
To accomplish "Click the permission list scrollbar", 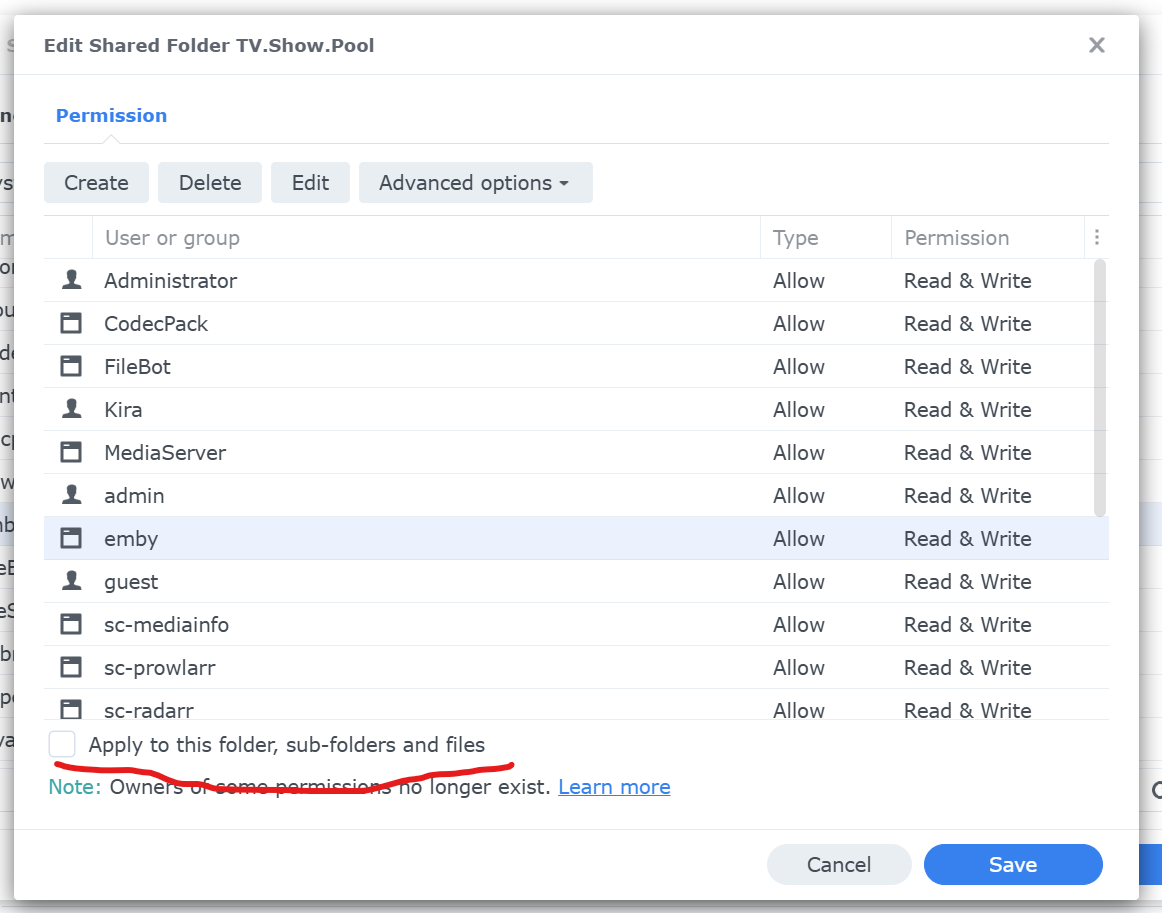I will point(1100,388).
